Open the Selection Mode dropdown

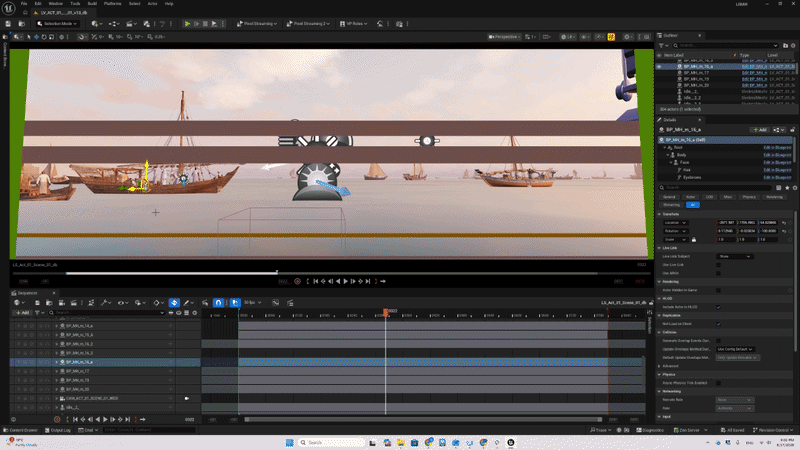pos(57,23)
